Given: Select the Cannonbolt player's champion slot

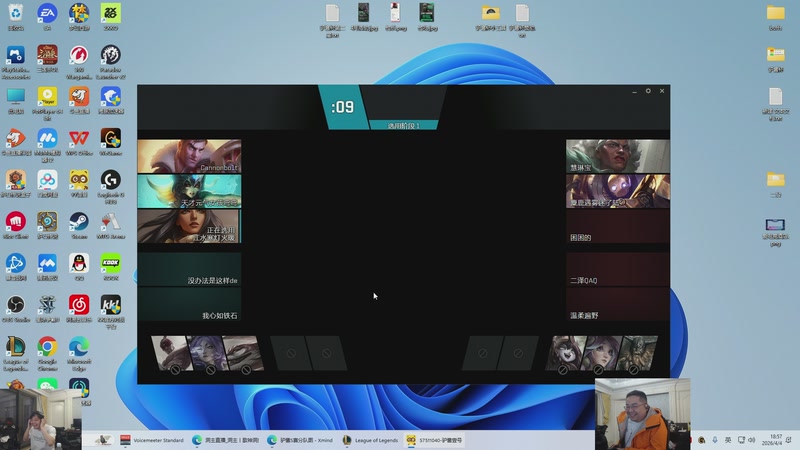Looking at the screenshot, I should (189, 156).
